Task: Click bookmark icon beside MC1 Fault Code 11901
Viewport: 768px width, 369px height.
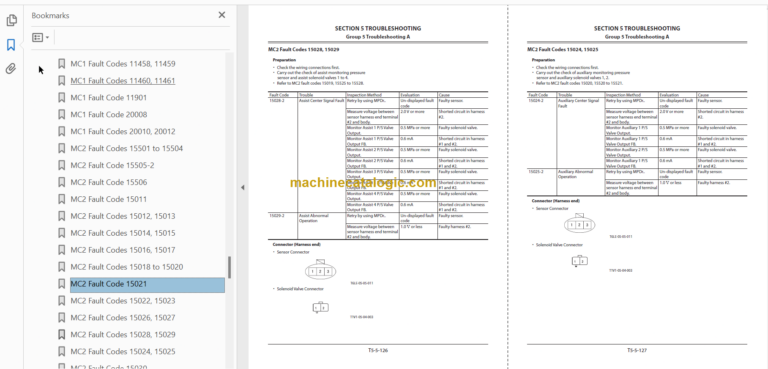Action: pos(62,98)
